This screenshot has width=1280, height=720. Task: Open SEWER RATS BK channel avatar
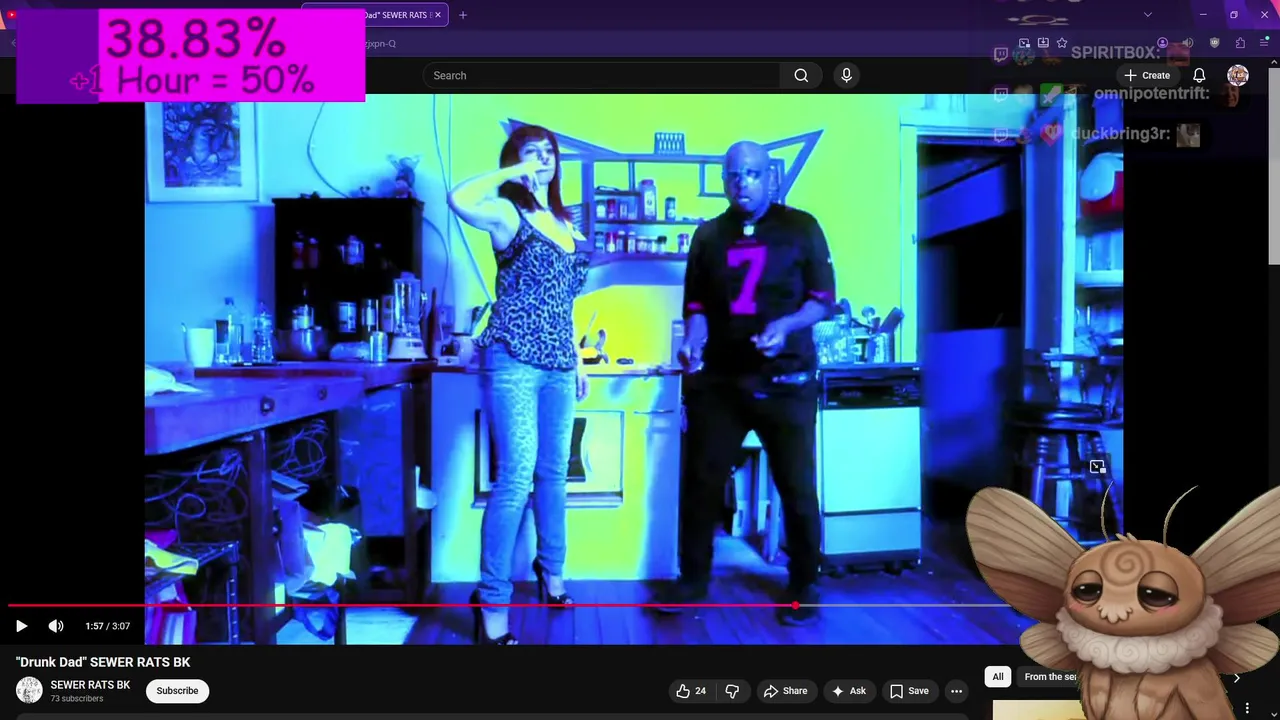click(x=29, y=690)
